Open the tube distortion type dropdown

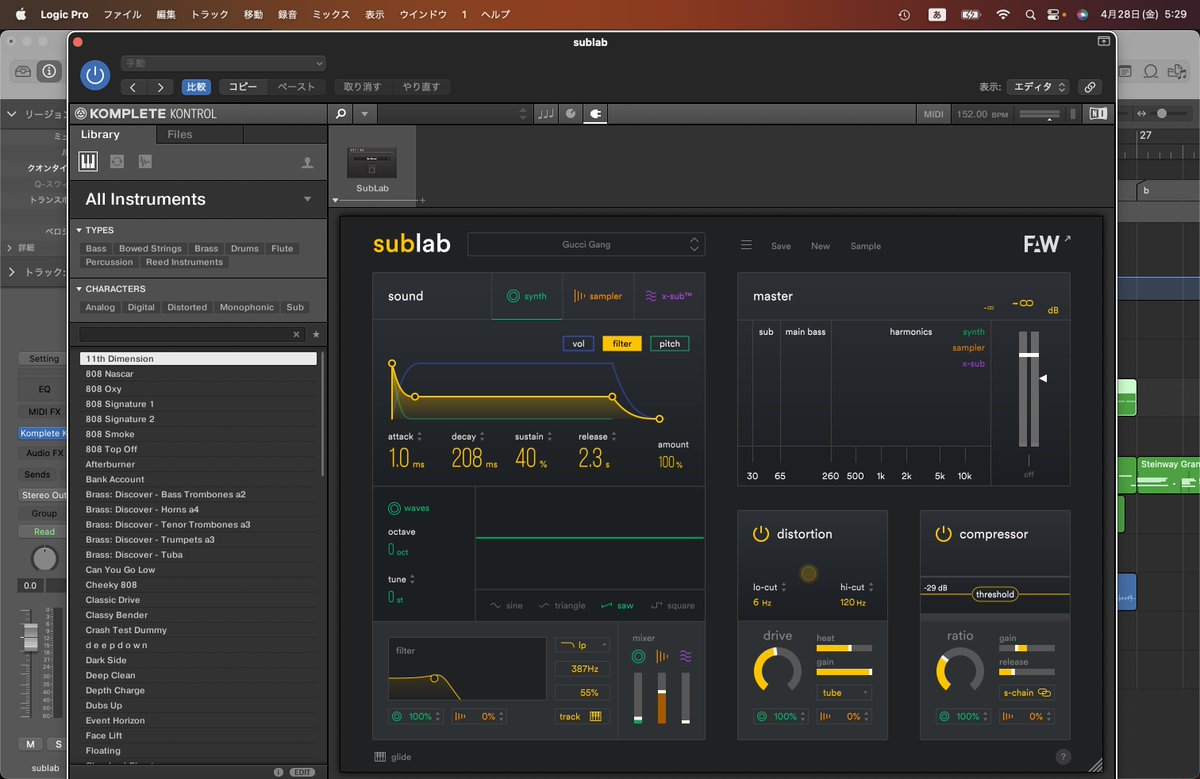tap(845, 692)
